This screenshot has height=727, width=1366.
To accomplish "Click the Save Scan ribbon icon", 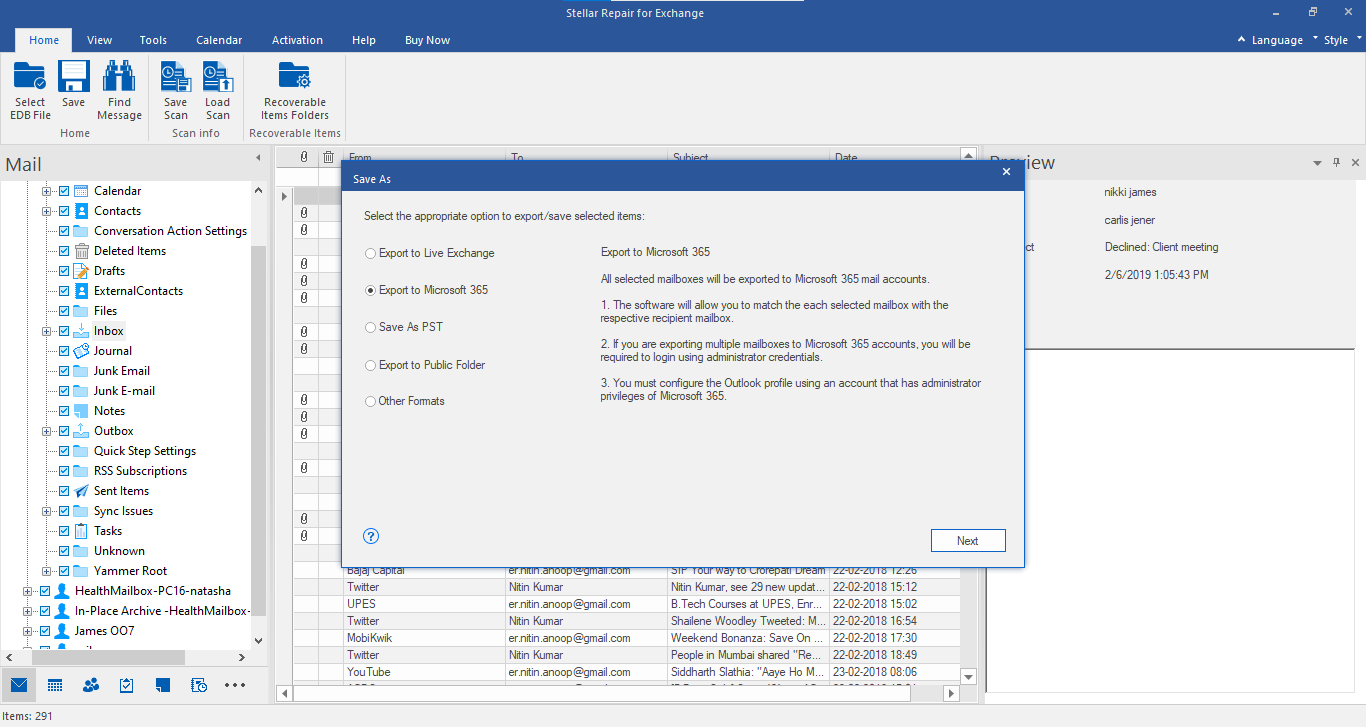I will point(176,78).
